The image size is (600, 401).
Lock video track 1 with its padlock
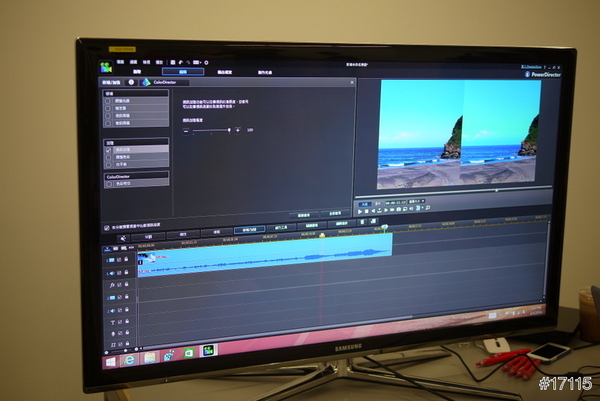126,259
